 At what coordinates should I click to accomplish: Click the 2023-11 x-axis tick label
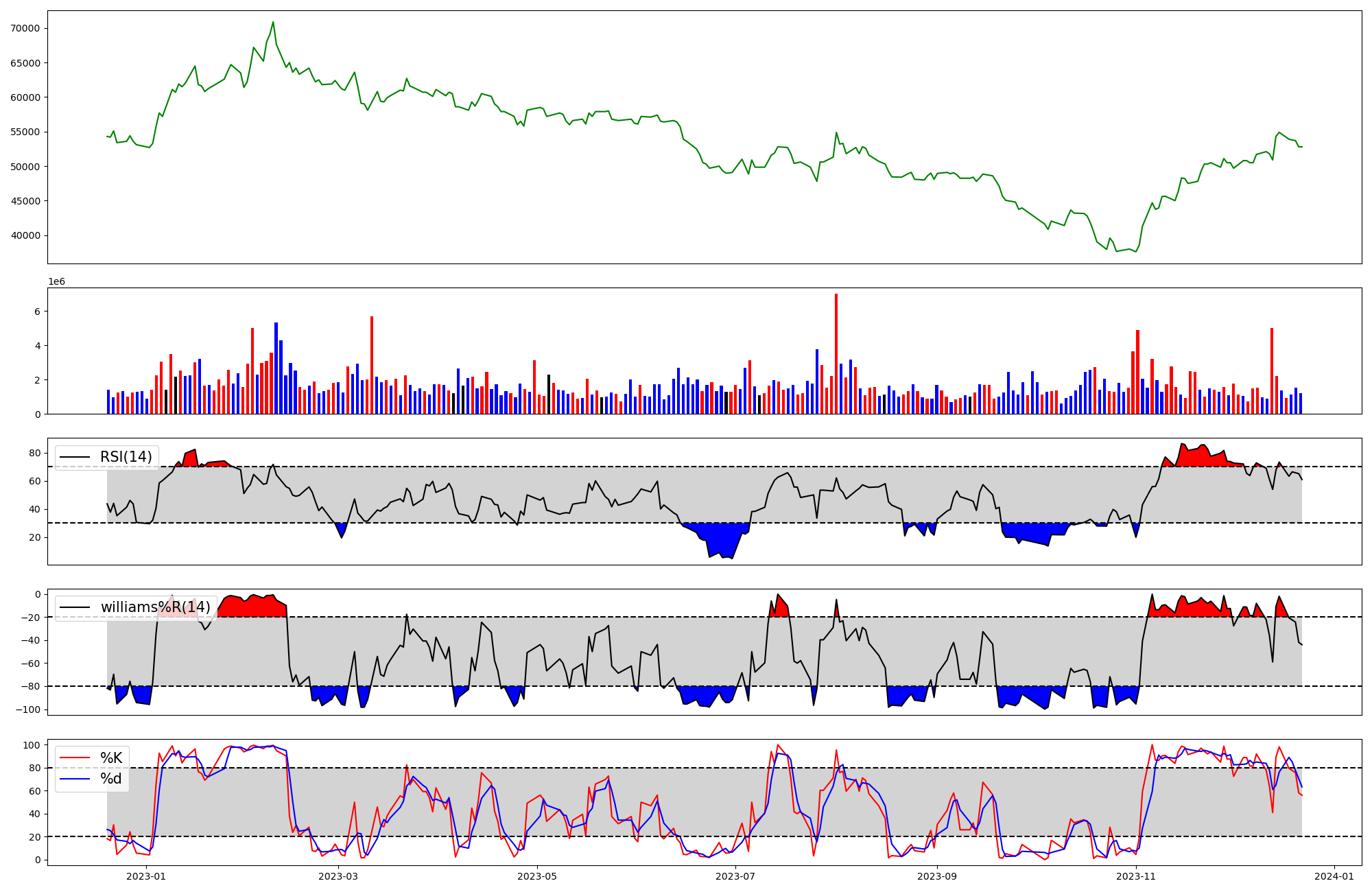[1136, 876]
